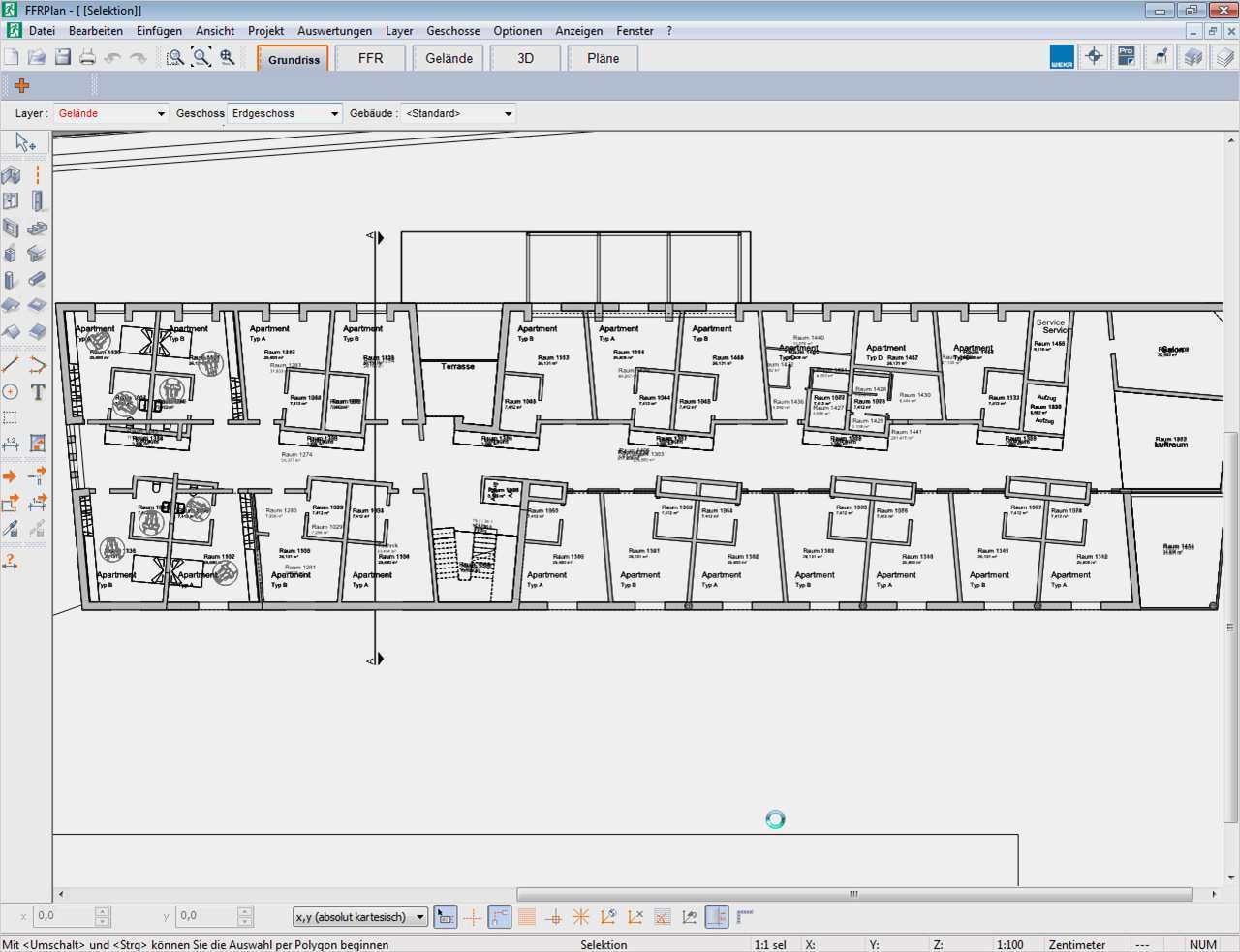Toggle the highlighted wall alignment snap option
Image resolution: width=1240 pixels, height=952 pixels.
717,916
